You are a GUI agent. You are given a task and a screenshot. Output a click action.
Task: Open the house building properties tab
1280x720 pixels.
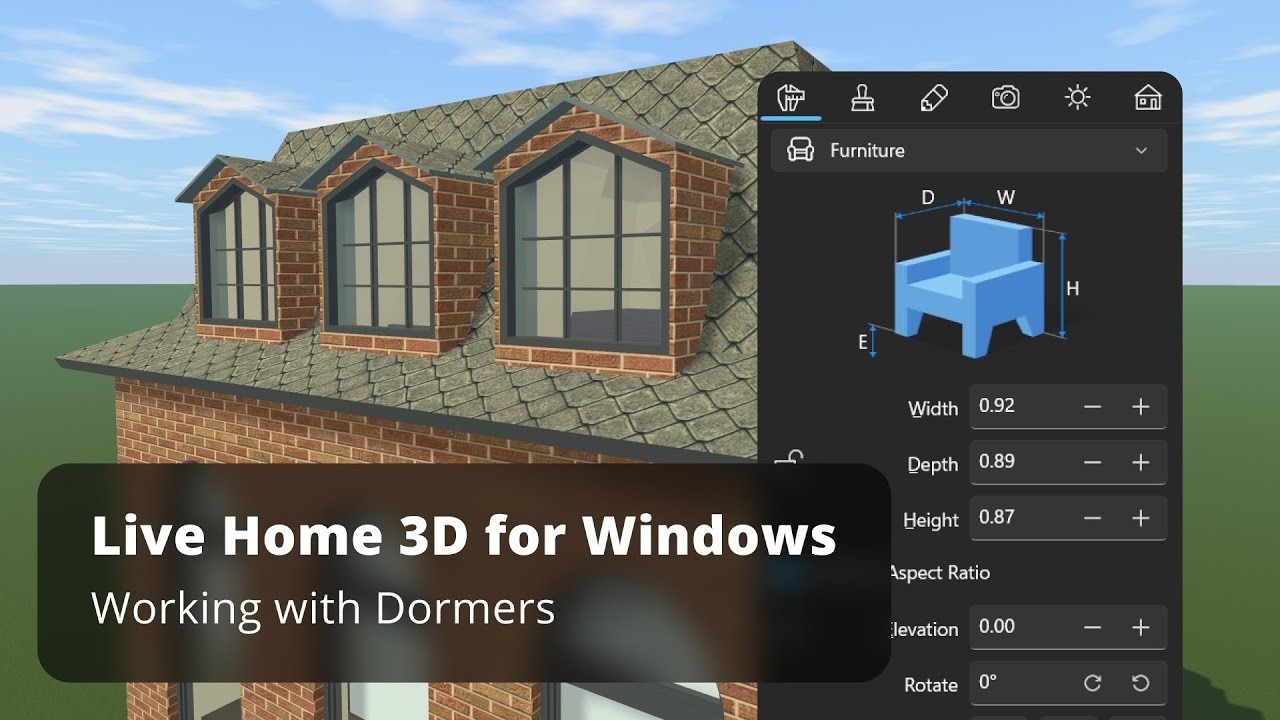coord(1148,97)
